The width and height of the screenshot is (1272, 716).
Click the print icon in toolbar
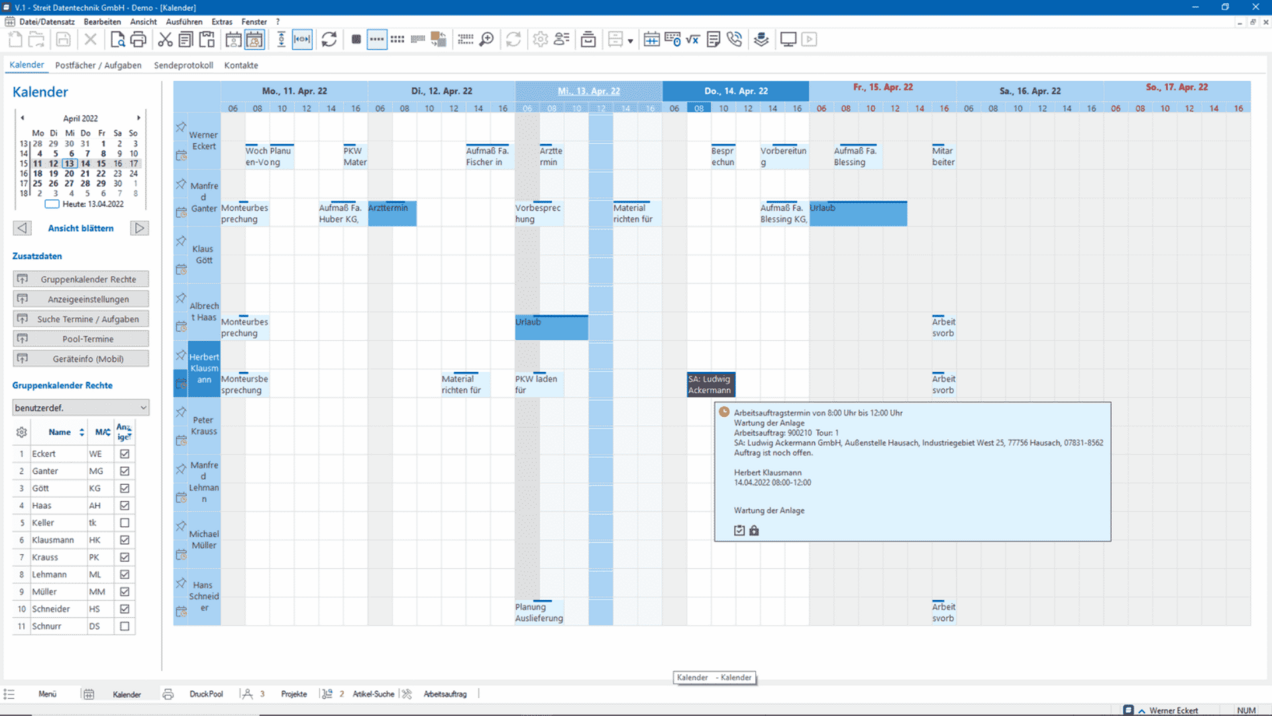click(139, 40)
